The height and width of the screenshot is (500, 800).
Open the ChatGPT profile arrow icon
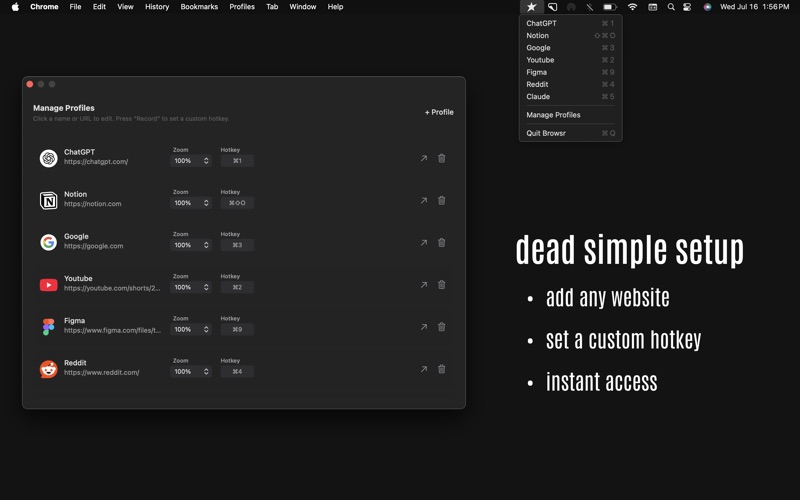click(x=424, y=159)
